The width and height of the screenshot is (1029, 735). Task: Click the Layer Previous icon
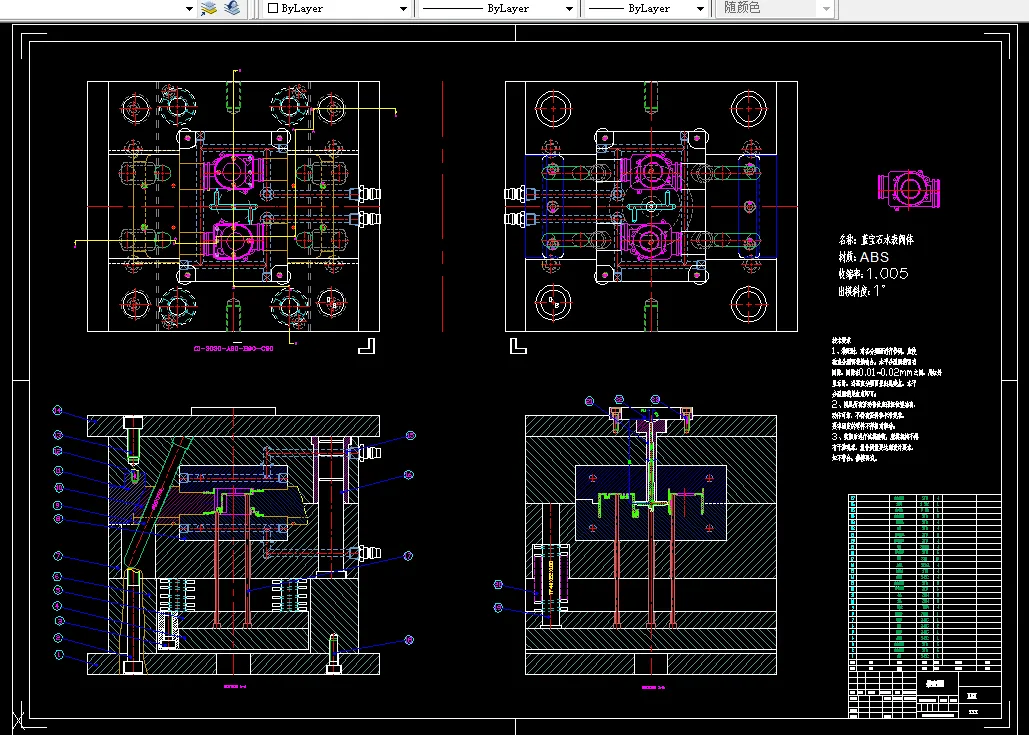(232, 9)
